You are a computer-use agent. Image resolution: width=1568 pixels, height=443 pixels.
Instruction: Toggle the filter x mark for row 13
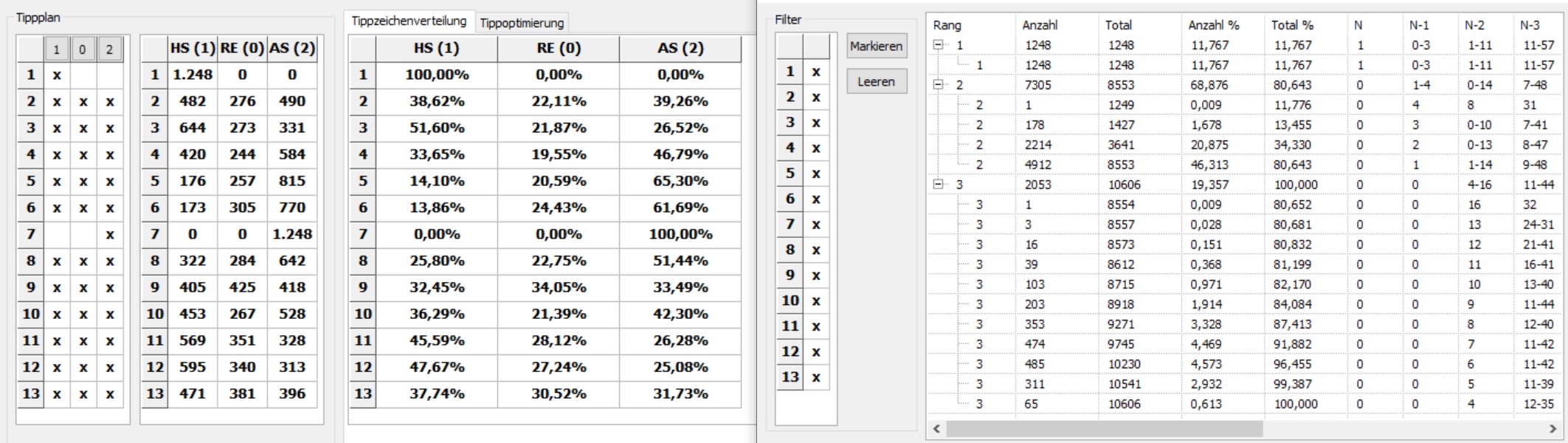[x=815, y=377]
